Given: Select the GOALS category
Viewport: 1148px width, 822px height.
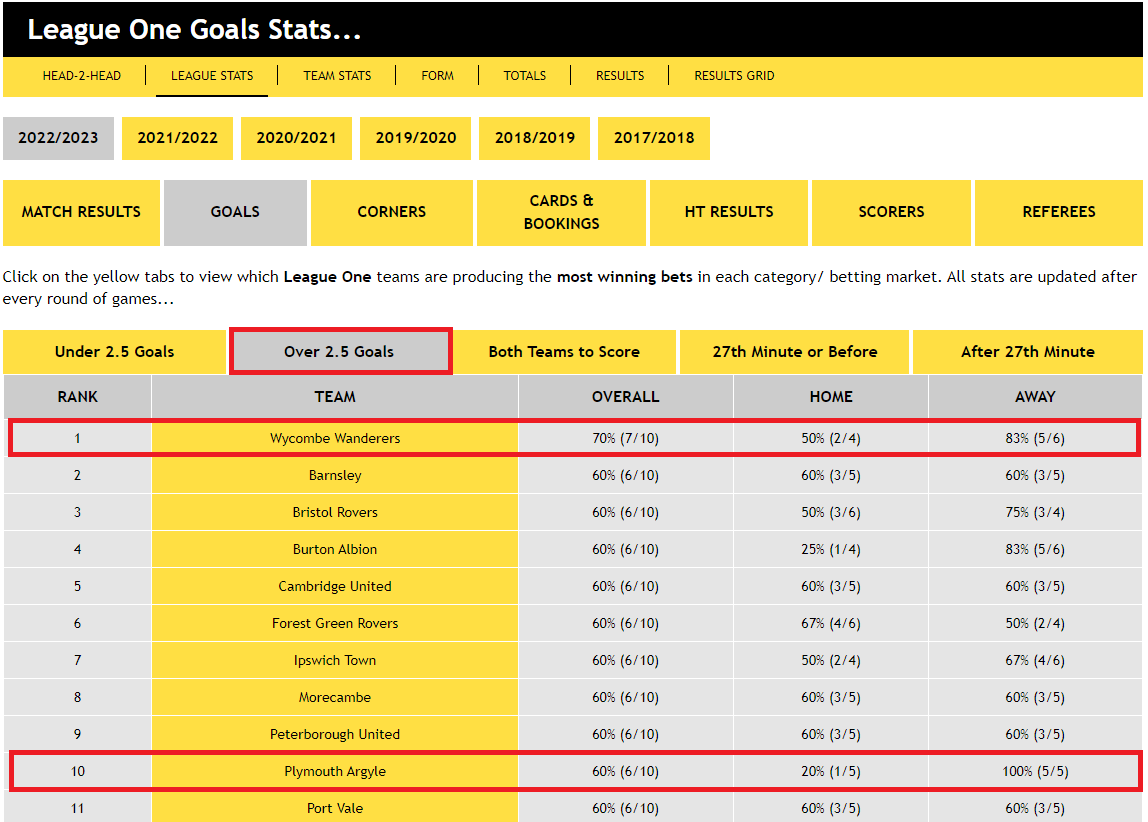Looking at the screenshot, I should click(235, 212).
